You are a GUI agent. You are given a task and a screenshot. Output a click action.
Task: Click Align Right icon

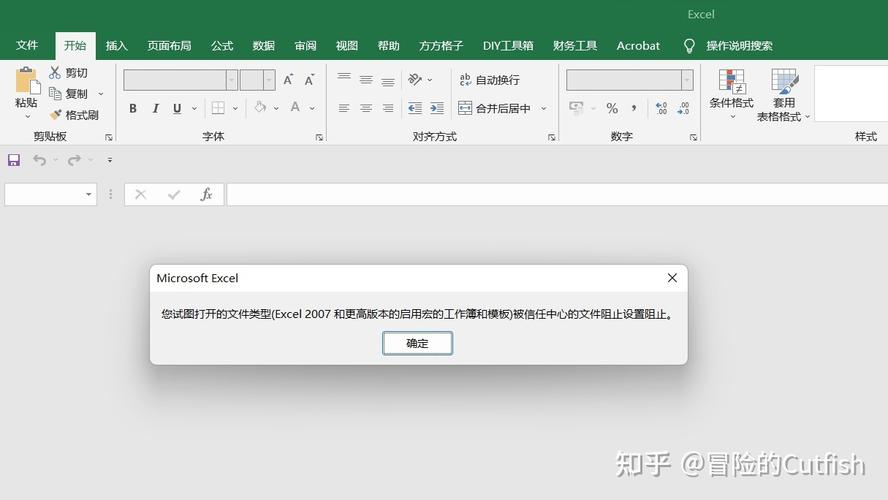click(x=388, y=108)
